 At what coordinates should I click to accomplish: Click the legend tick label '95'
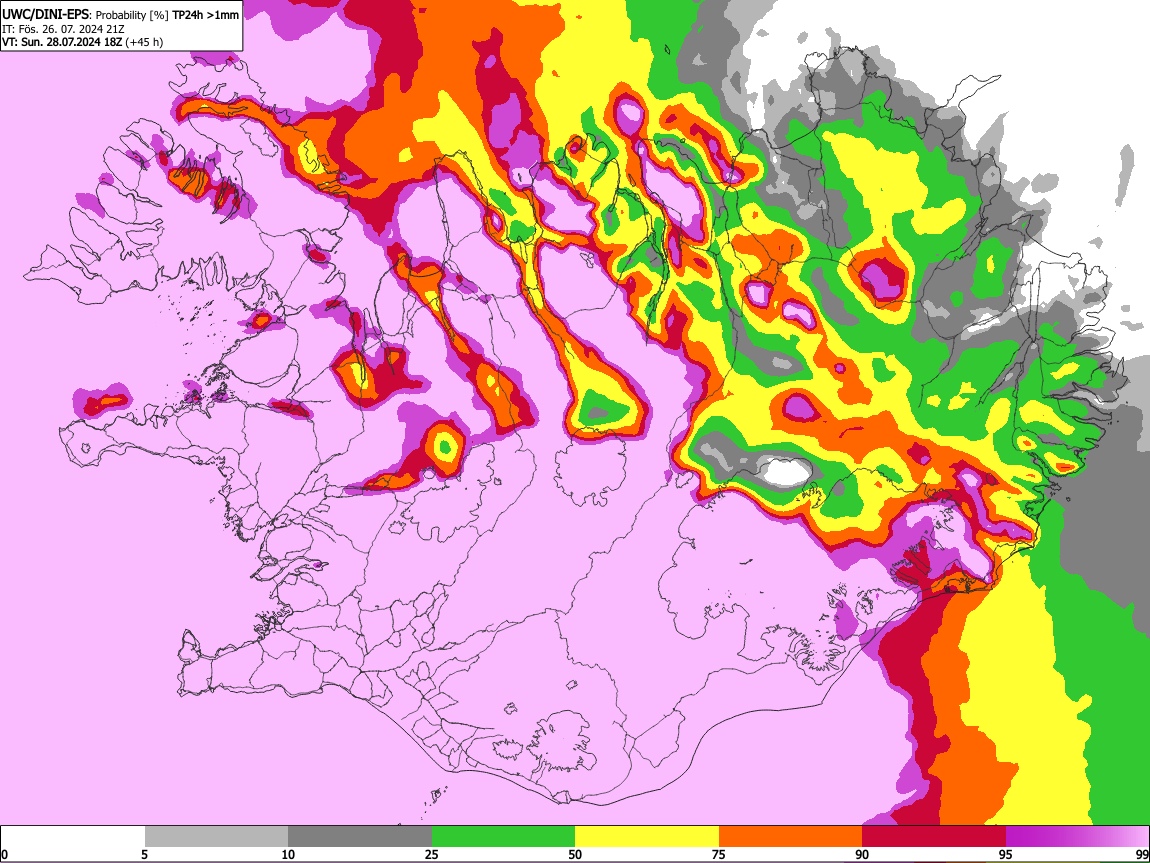tap(1006, 854)
